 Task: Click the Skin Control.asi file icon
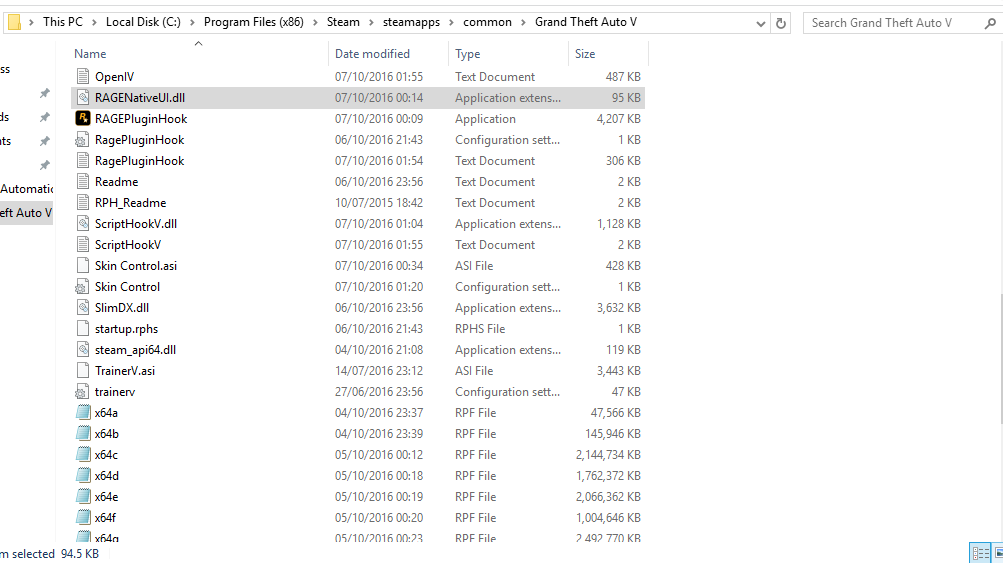coord(83,266)
